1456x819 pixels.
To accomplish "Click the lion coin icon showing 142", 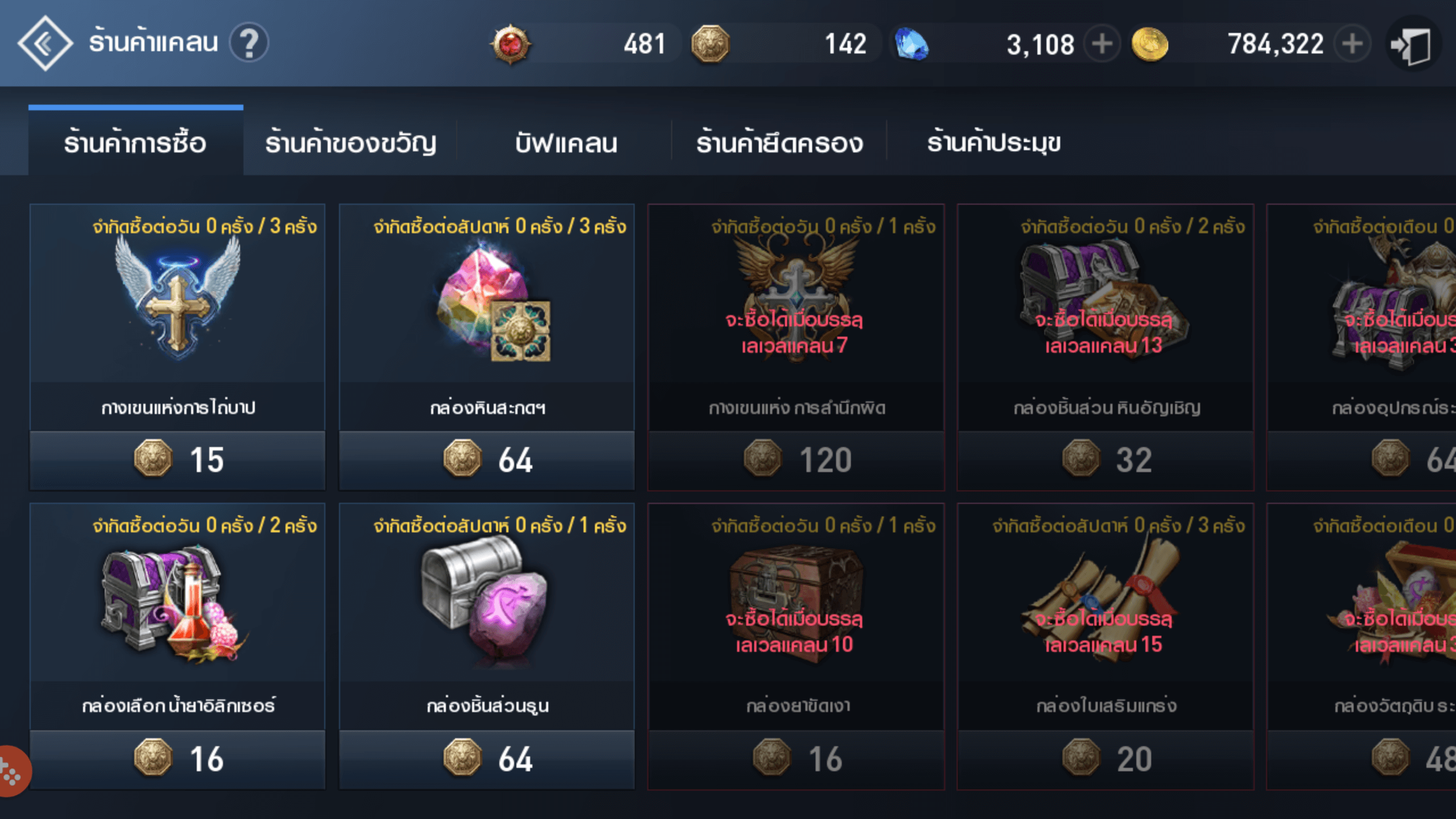I will coord(710,44).
